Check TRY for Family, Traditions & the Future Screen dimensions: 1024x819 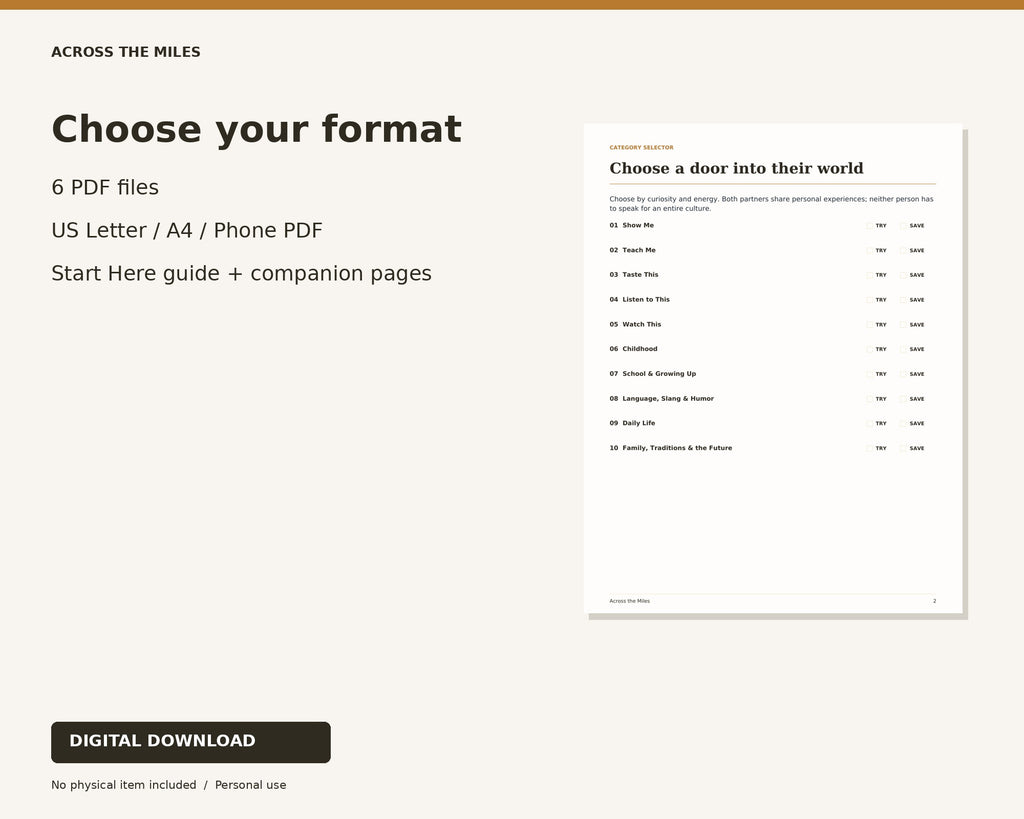870,449
